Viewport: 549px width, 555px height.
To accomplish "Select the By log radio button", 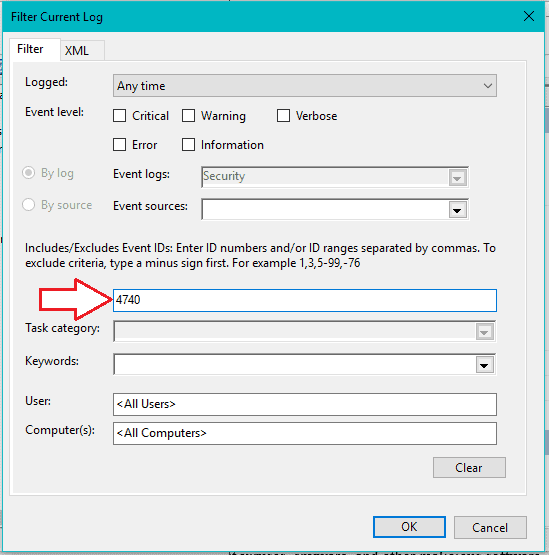I will click(x=29, y=173).
